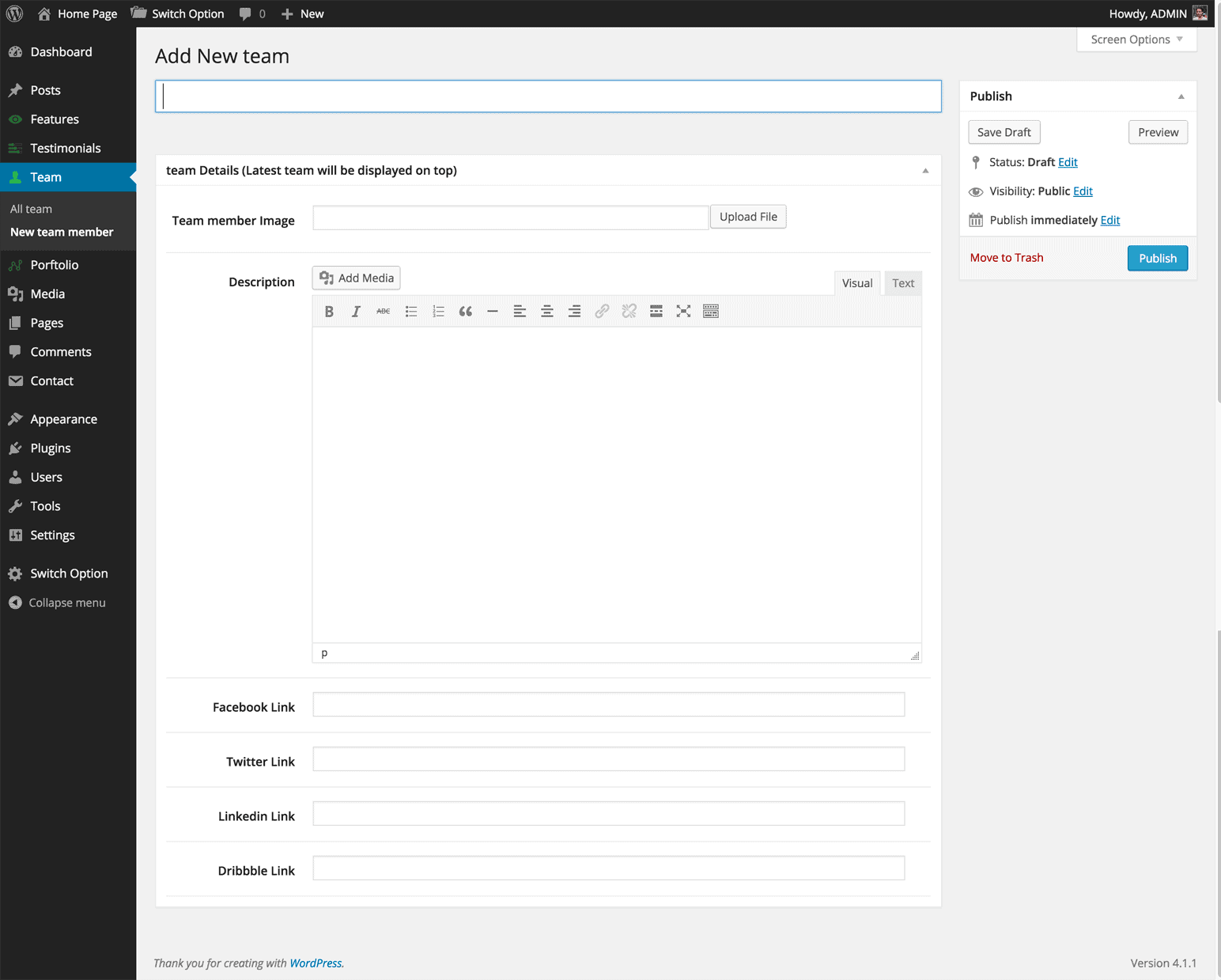Edit the Visibility setting
Image resolution: width=1221 pixels, height=980 pixels.
[x=1083, y=191]
